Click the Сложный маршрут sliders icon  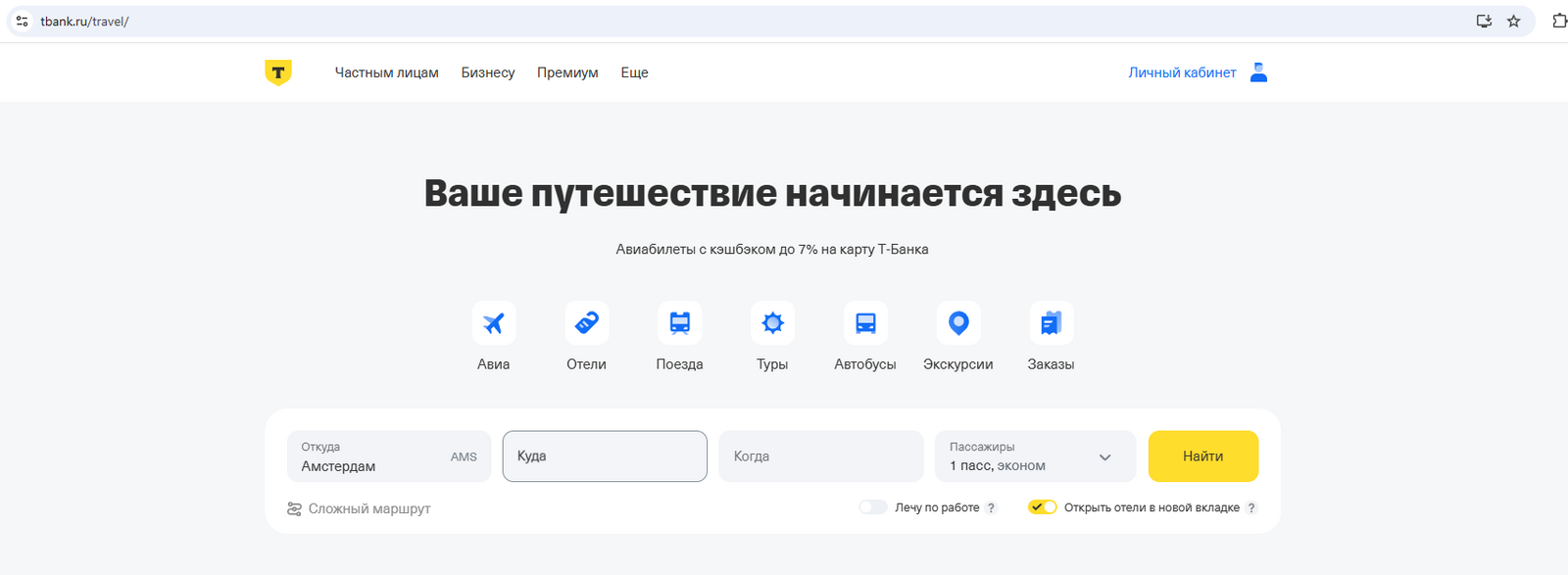tap(294, 508)
